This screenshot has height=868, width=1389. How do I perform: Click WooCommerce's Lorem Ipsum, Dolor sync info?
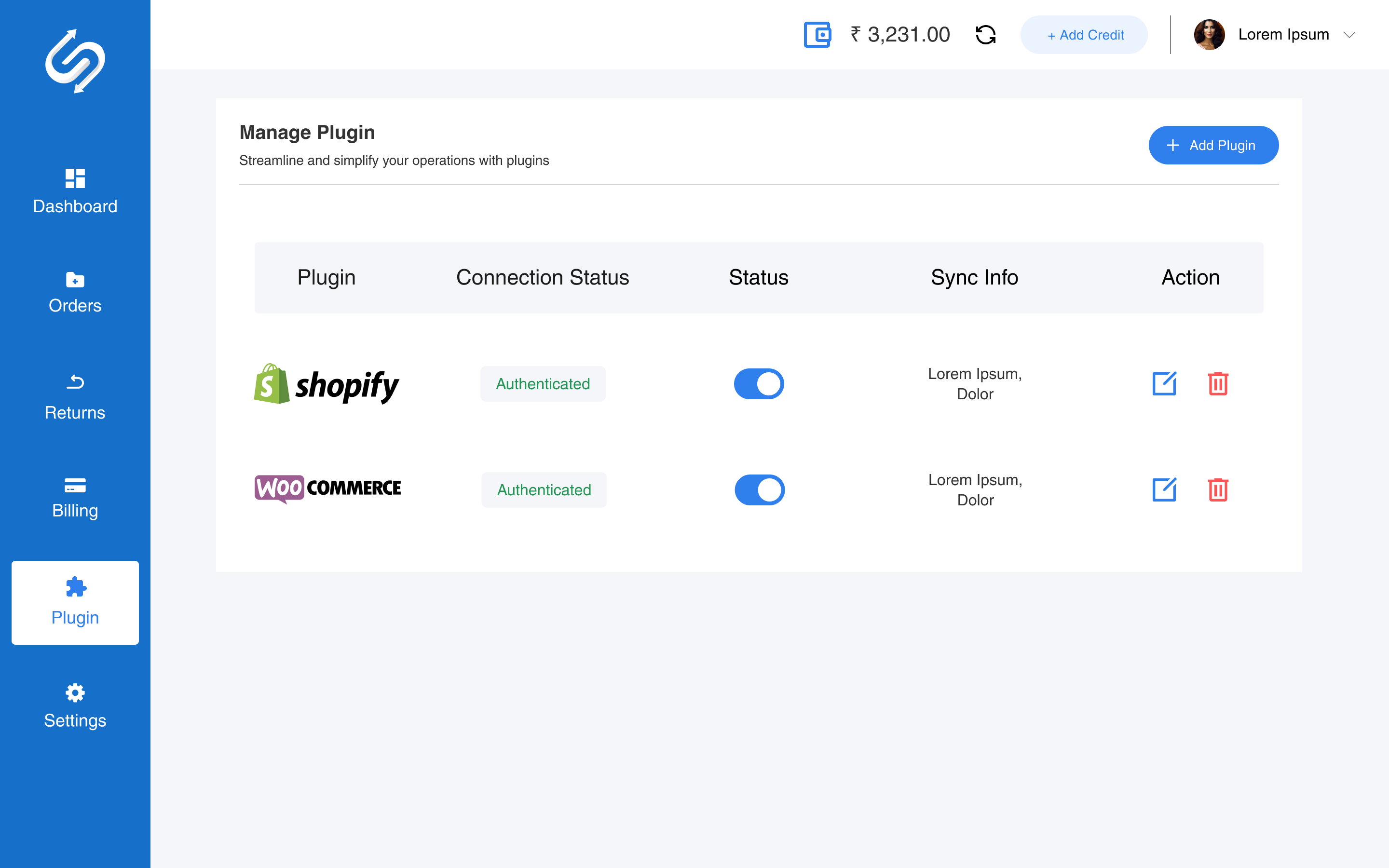click(x=975, y=489)
